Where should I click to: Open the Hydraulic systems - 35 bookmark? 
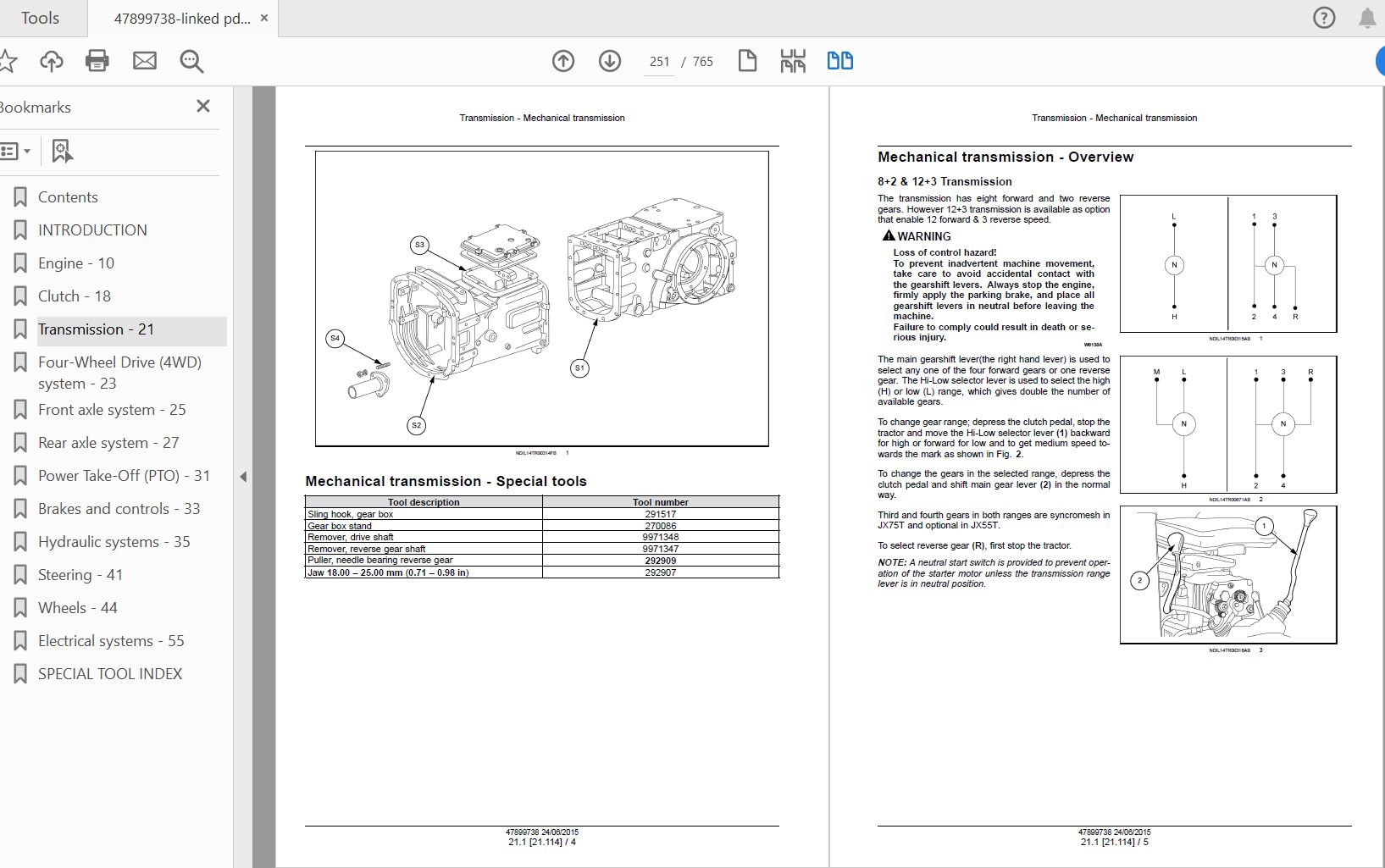tap(114, 541)
